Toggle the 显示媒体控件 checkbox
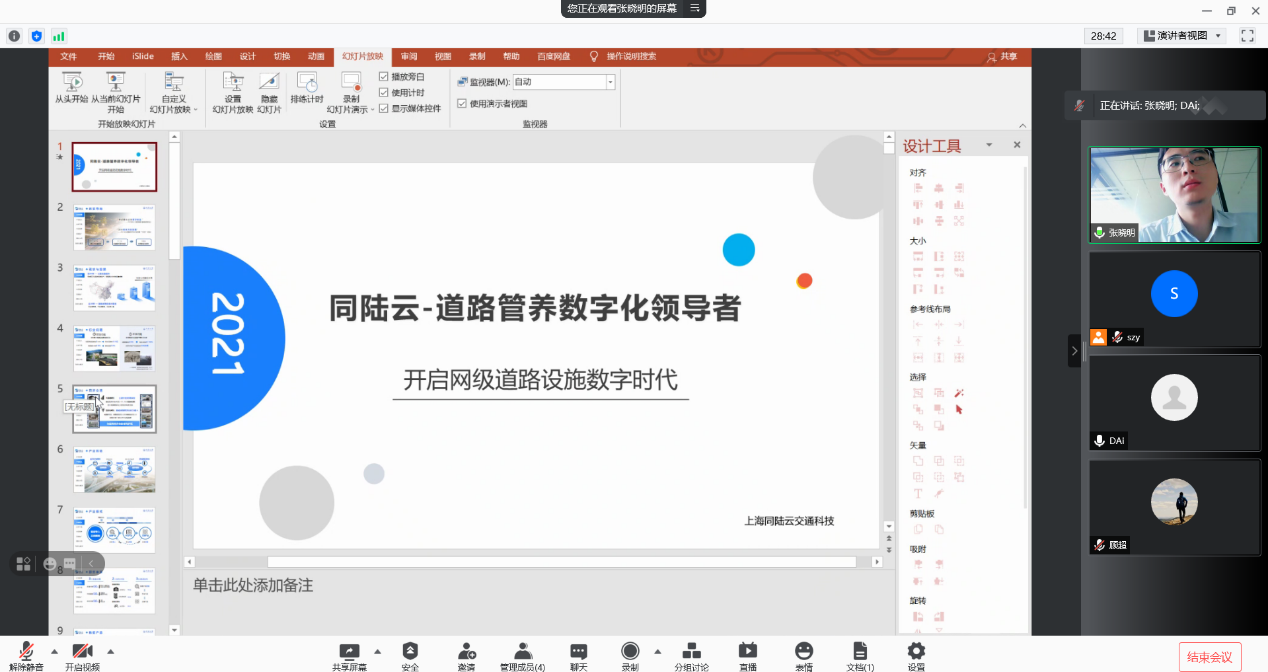 [x=384, y=109]
